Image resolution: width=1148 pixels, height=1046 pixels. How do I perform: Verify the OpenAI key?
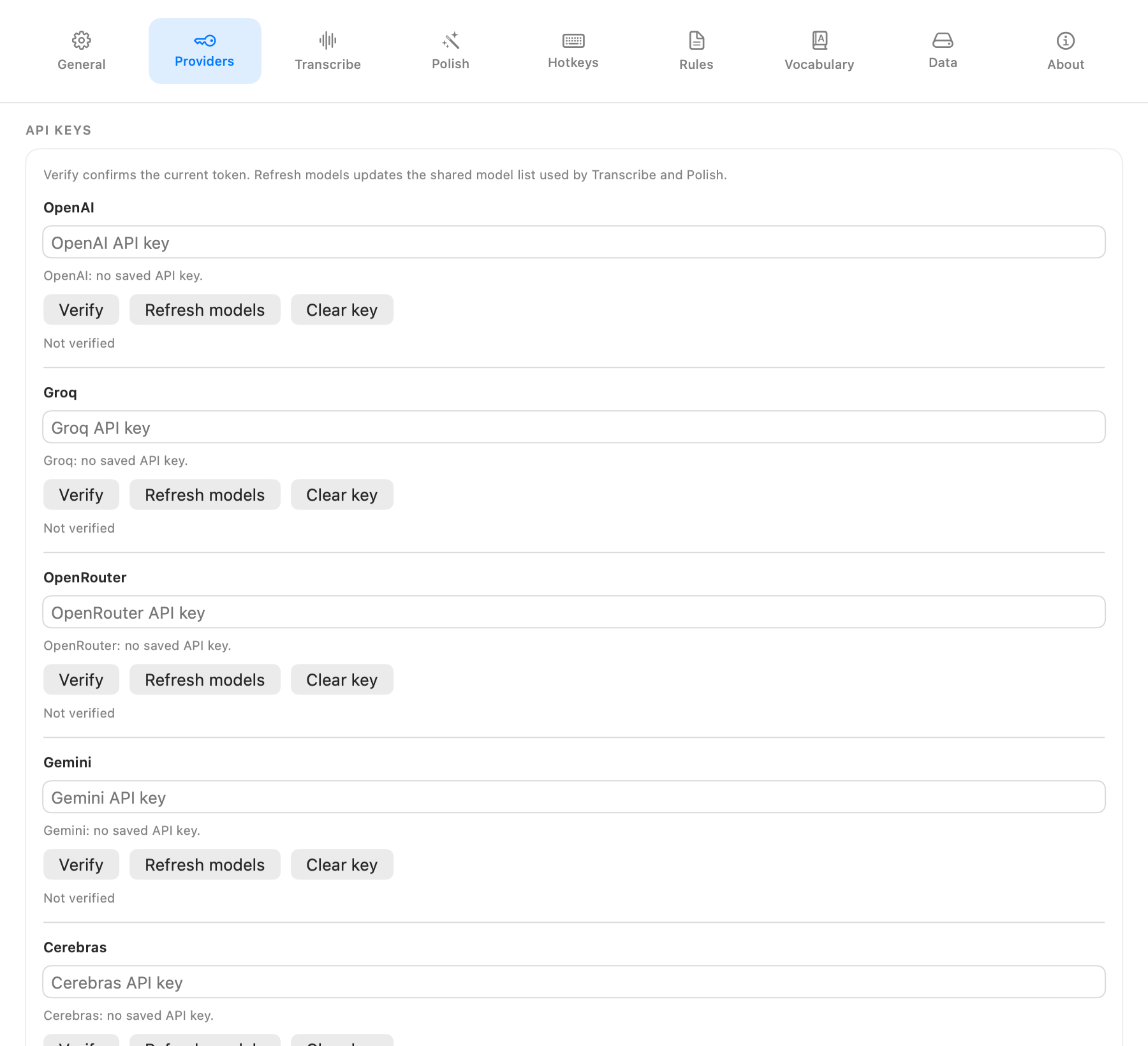81,310
